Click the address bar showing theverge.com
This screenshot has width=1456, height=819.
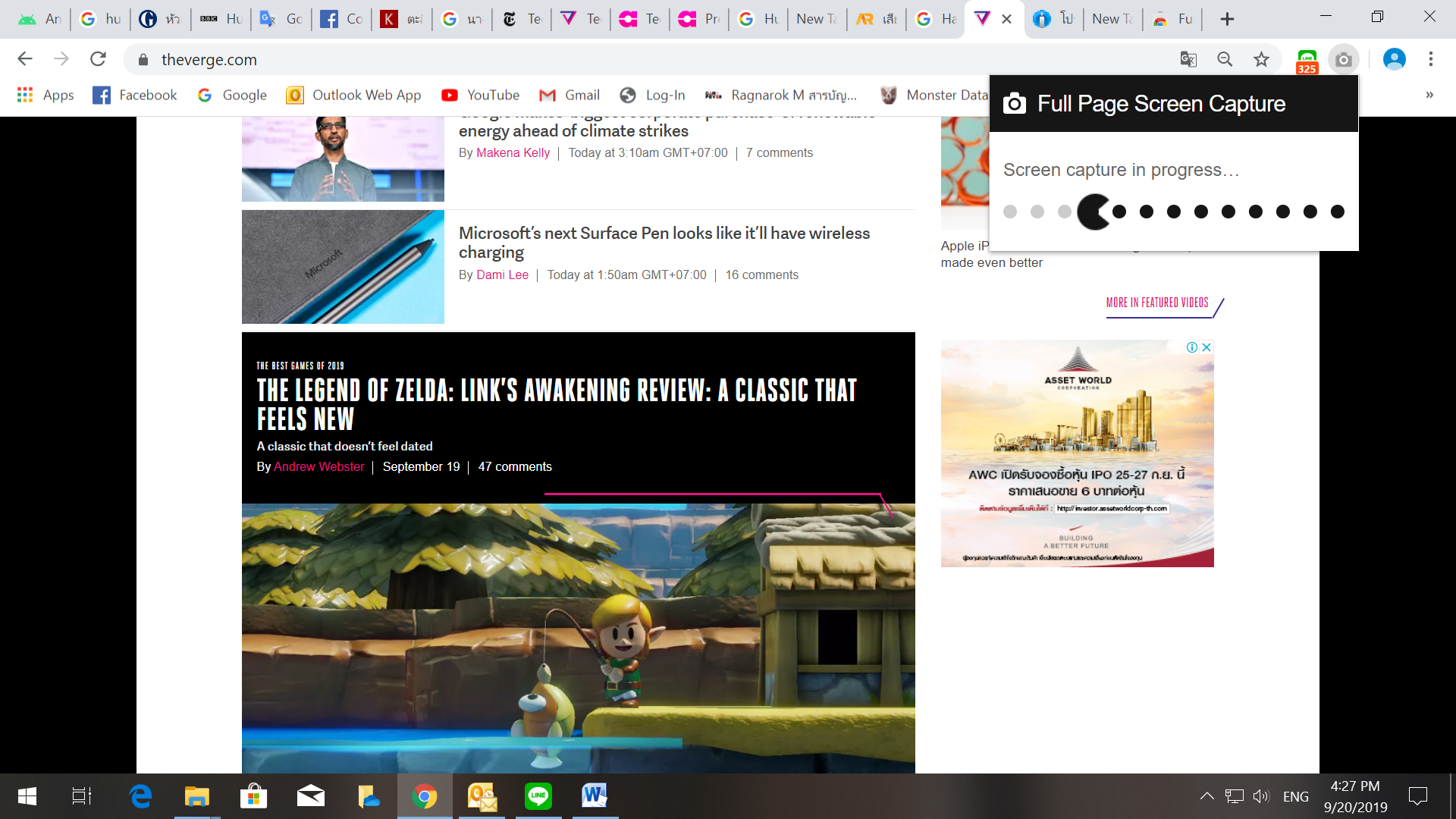(652, 59)
